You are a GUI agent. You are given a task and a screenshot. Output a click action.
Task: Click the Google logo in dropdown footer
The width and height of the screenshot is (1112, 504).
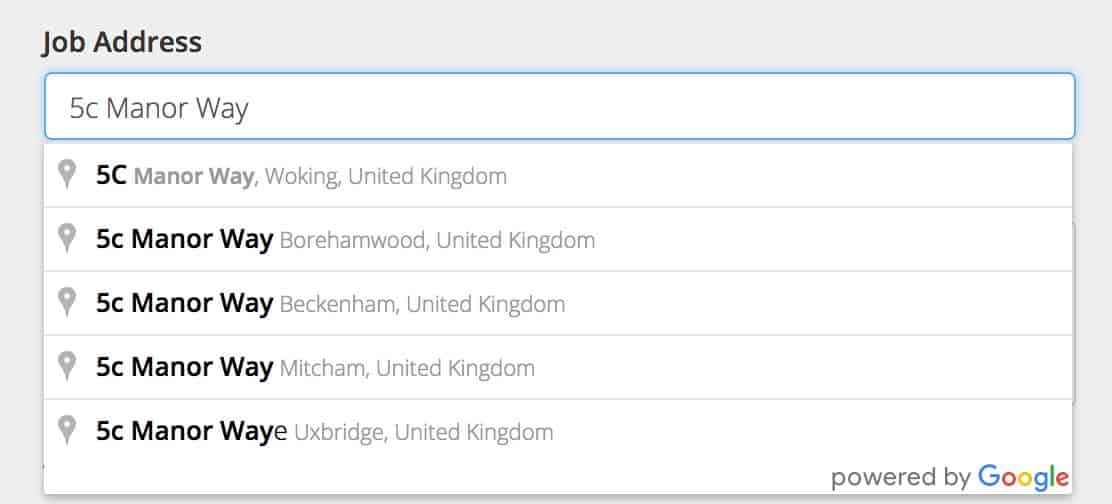coord(1023,478)
